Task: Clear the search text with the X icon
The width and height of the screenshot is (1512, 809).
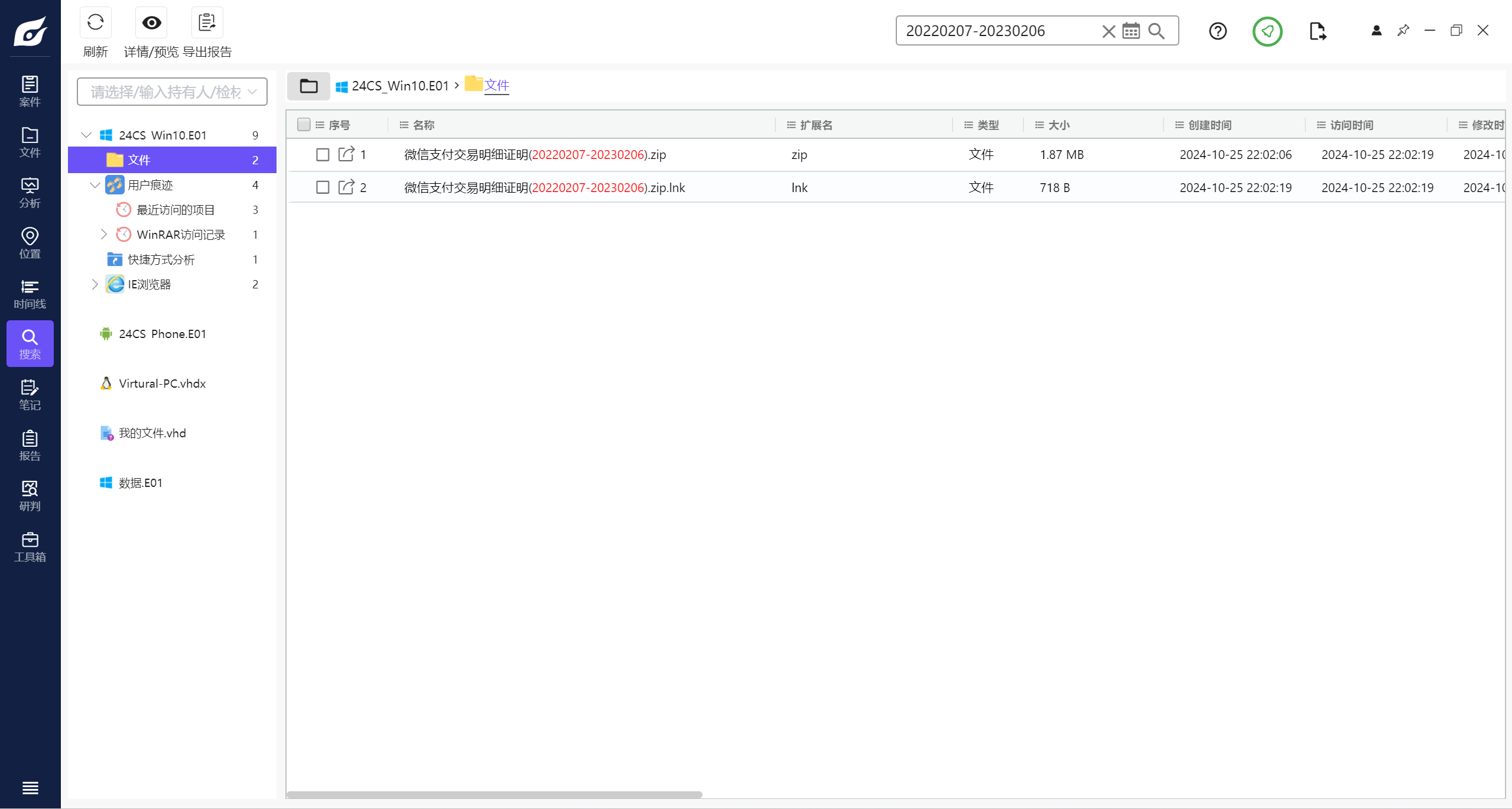Action: (1108, 31)
